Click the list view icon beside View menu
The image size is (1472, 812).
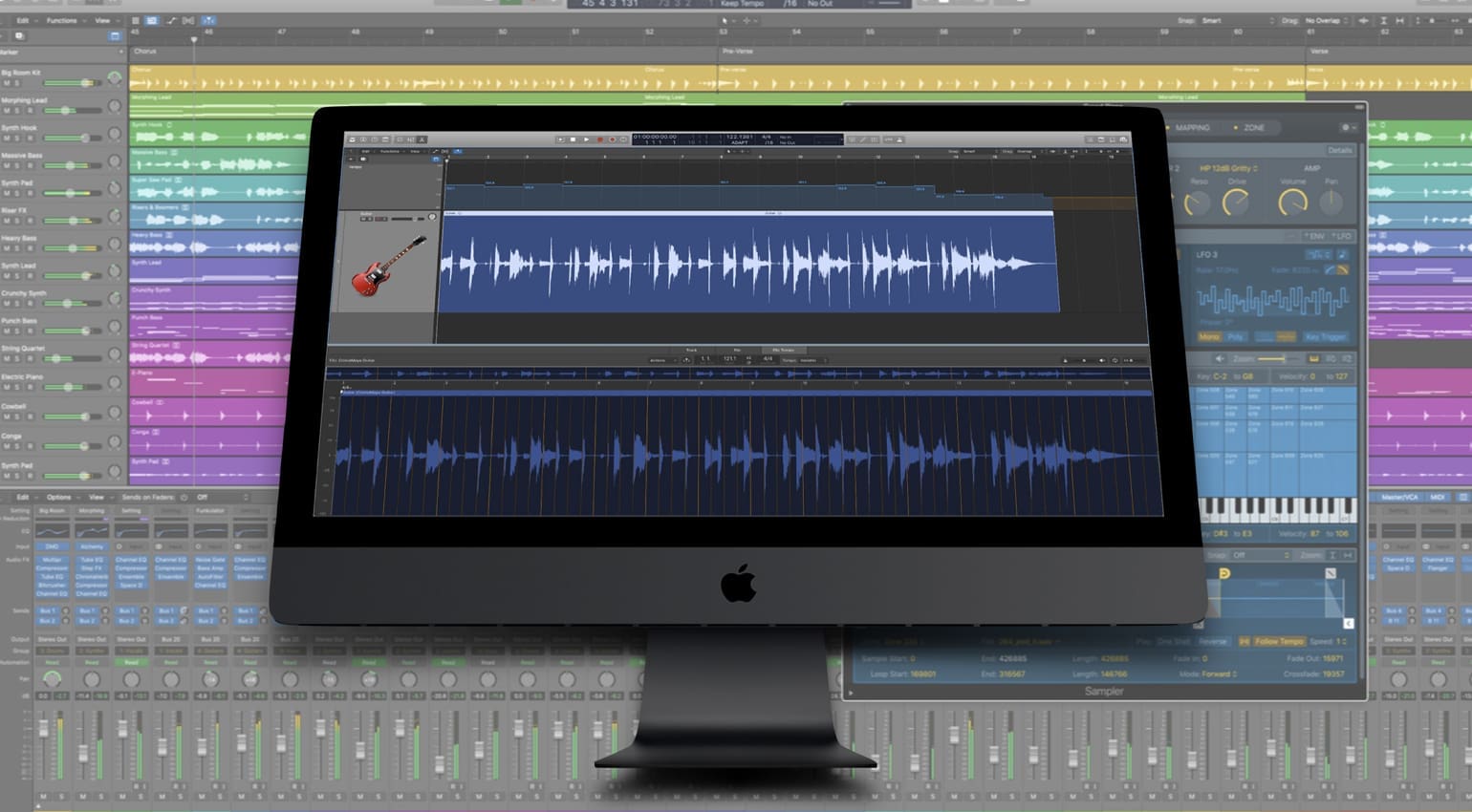click(x=136, y=20)
